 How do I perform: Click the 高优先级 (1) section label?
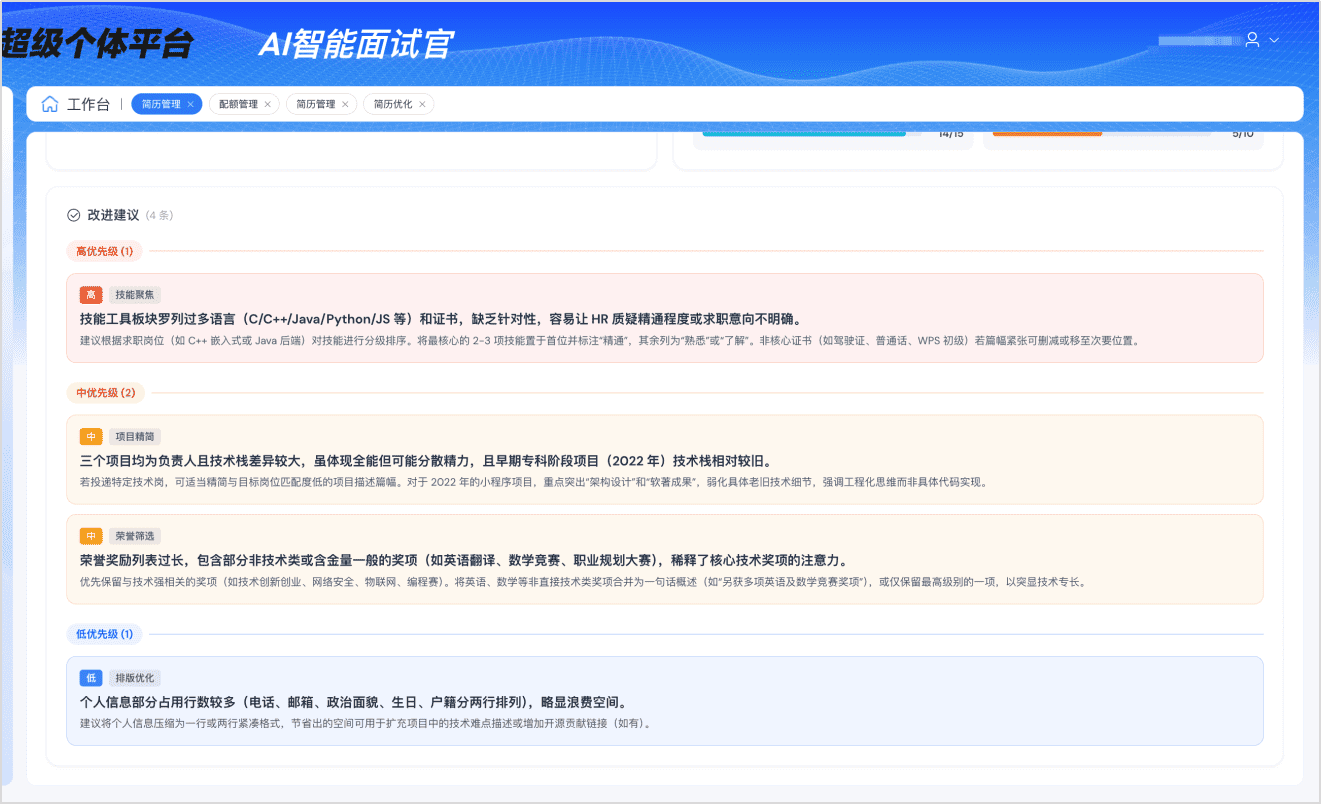104,251
